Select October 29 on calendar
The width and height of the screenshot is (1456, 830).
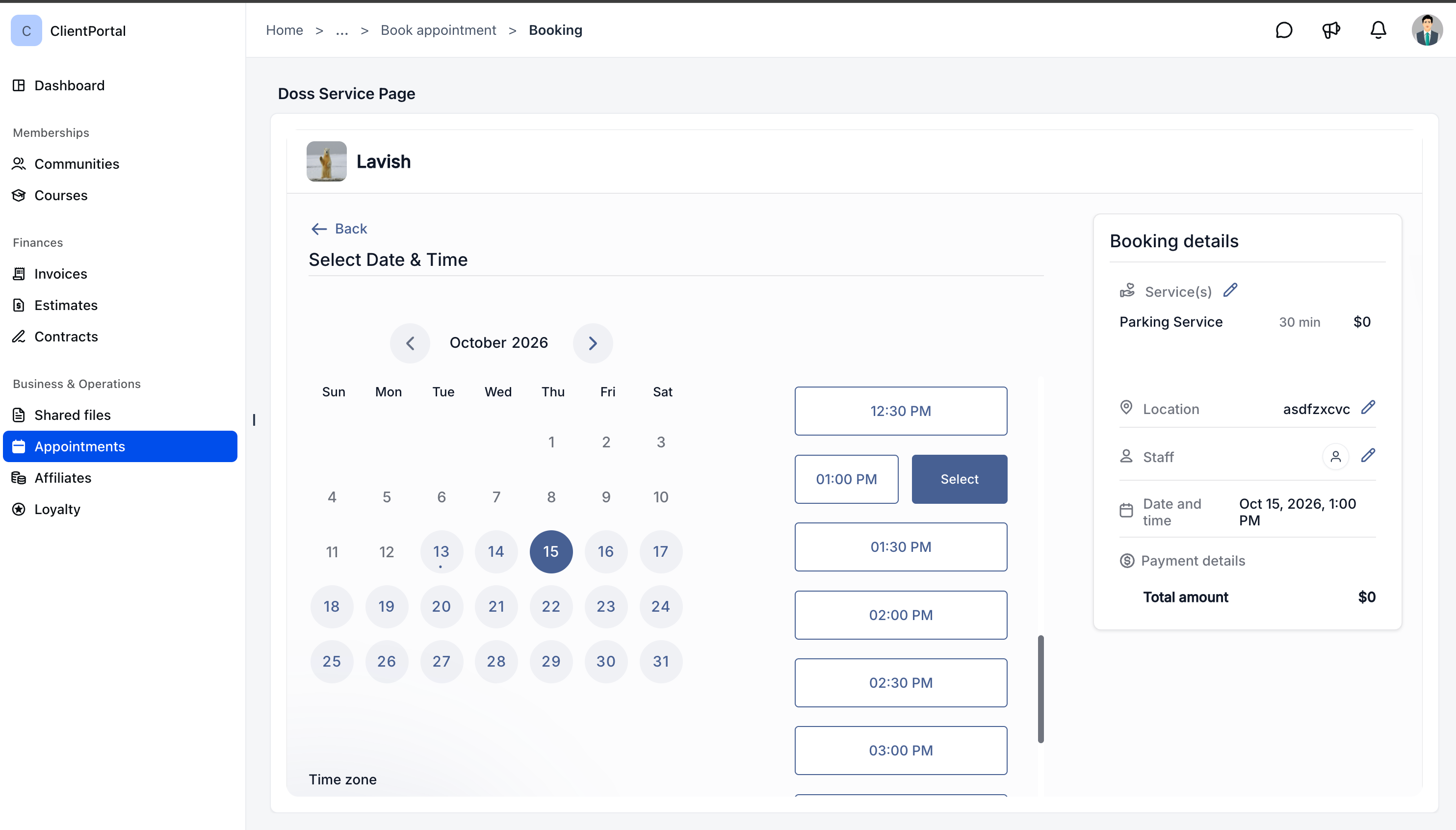click(551, 662)
